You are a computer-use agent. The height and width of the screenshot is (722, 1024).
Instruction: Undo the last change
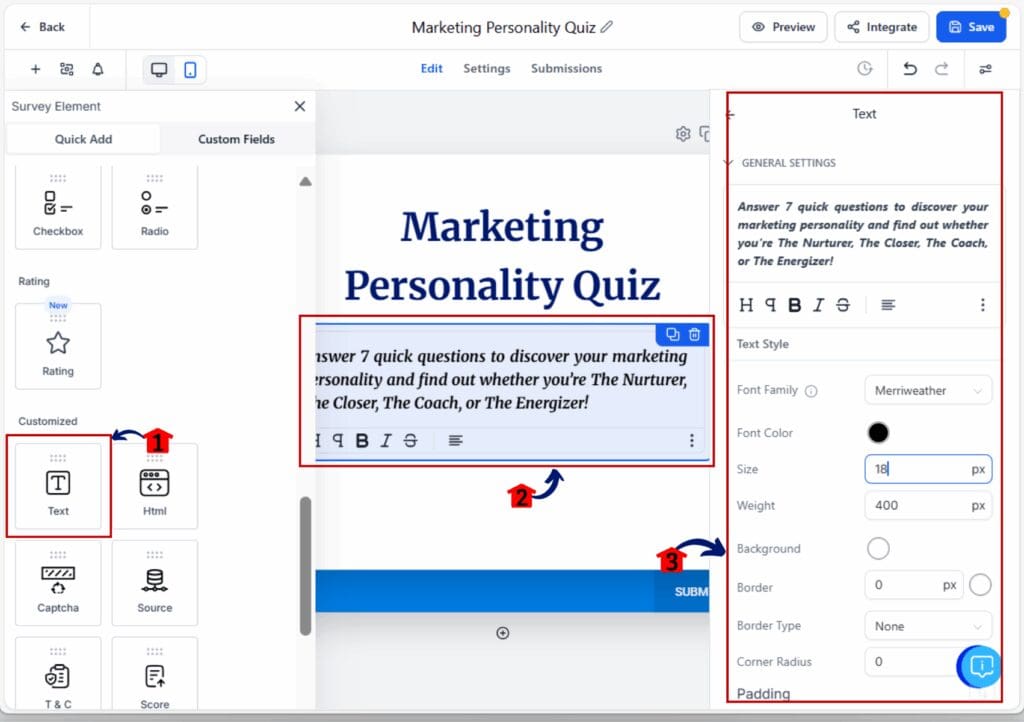pos(910,69)
